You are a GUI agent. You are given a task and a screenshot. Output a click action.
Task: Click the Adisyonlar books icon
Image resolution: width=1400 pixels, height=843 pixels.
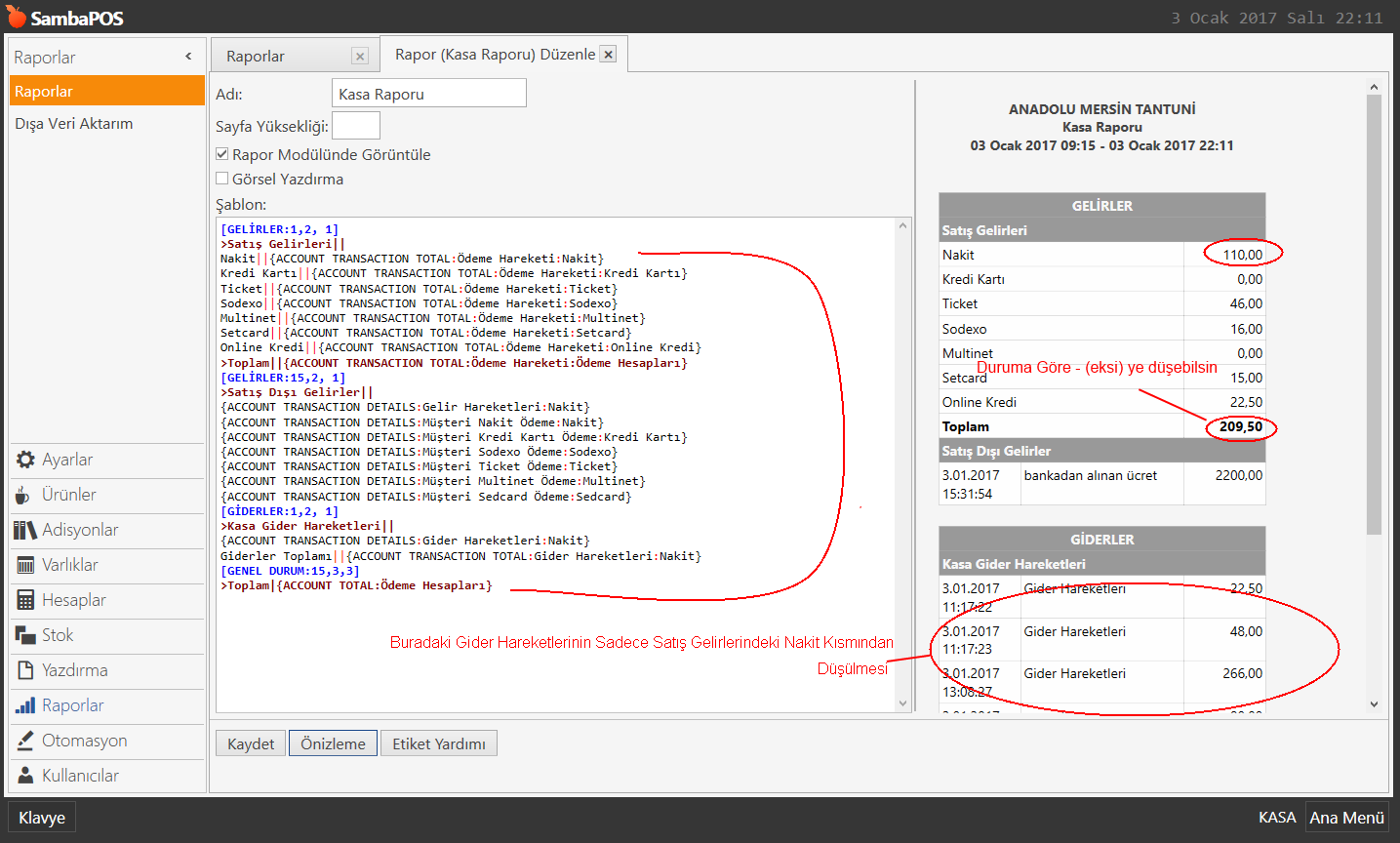[25, 530]
